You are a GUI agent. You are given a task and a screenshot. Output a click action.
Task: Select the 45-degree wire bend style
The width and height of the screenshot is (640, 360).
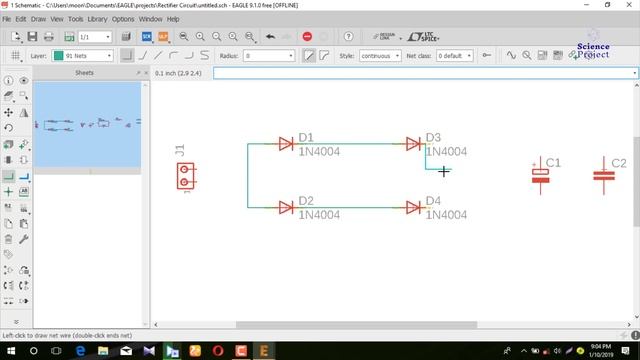(142, 55)
